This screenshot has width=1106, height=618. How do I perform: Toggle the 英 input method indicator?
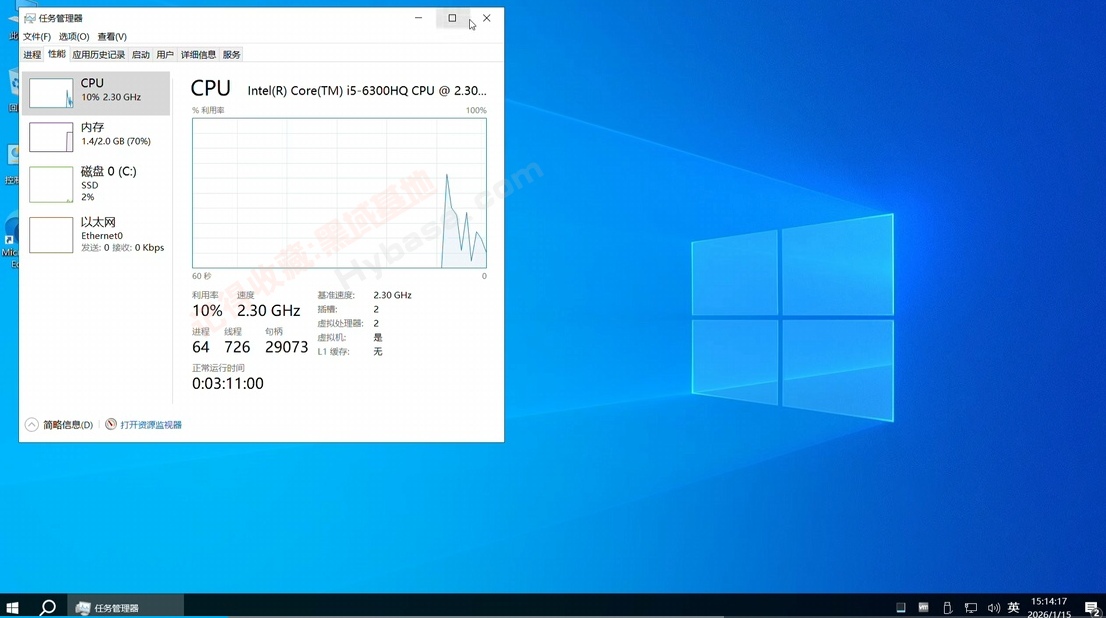[1014, 607]
